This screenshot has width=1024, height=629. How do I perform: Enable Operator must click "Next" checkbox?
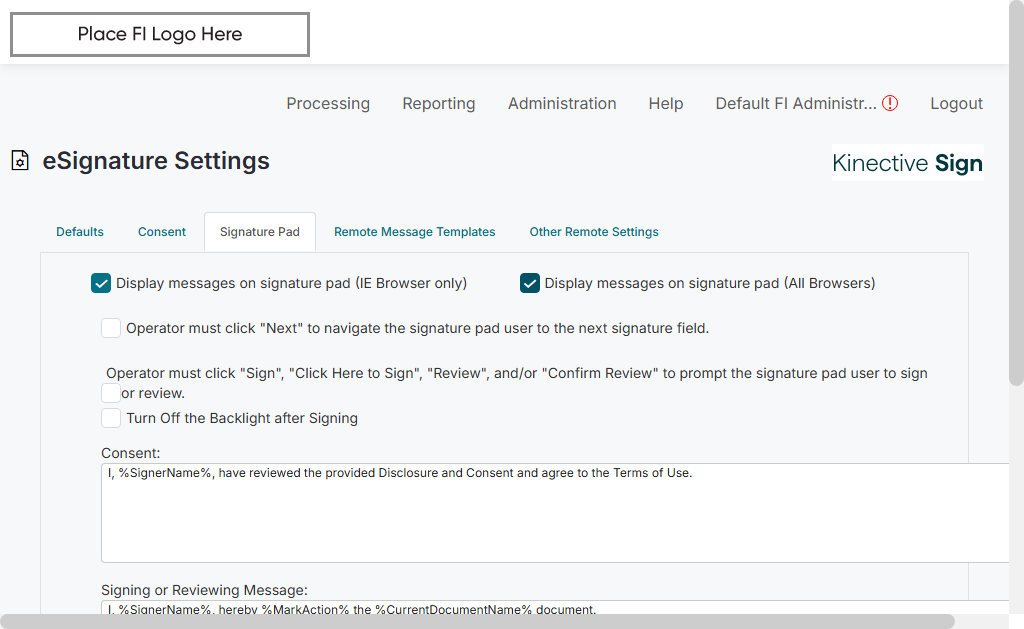point(111,328)
